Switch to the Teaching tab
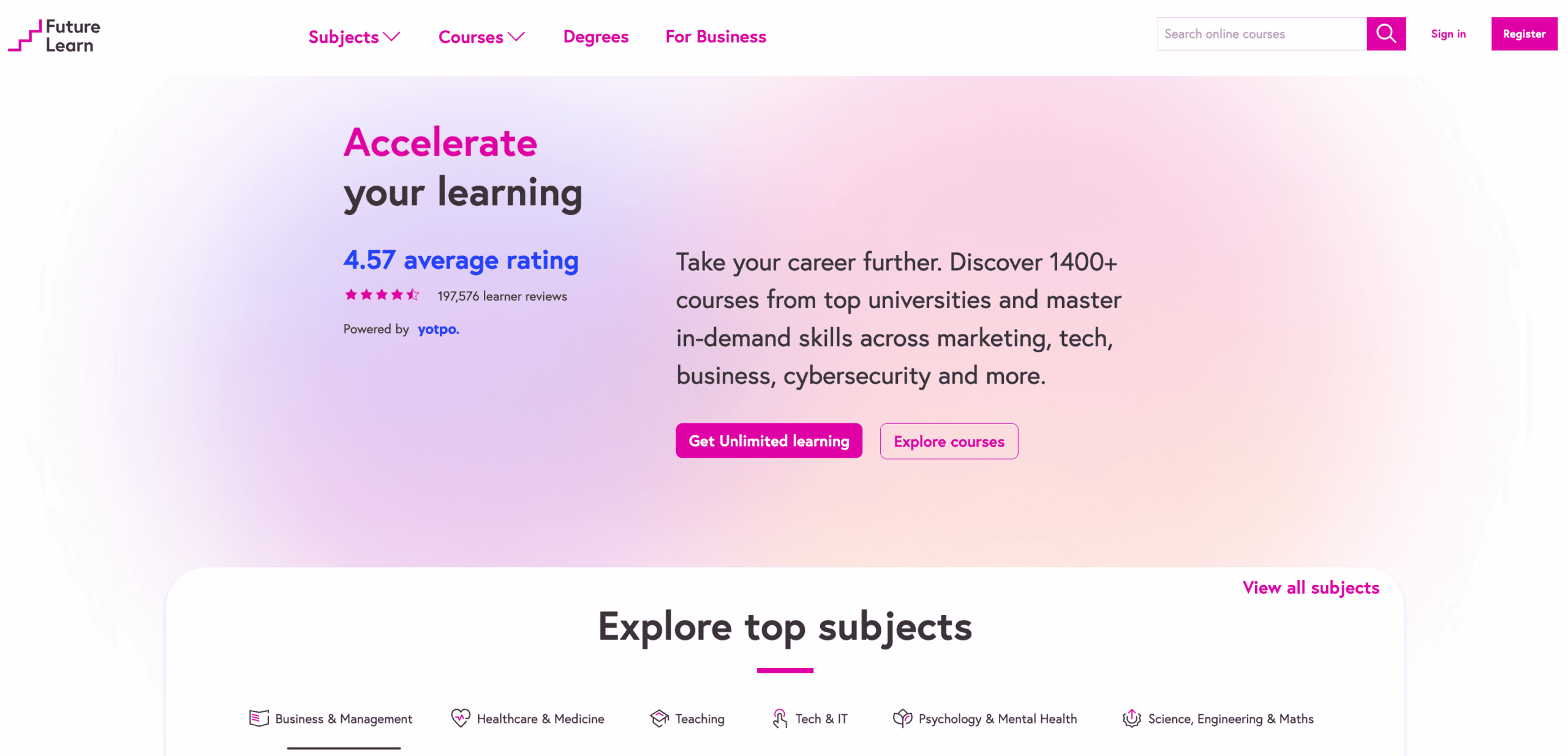The image size is (1568, 756). [x=699, y=719]
